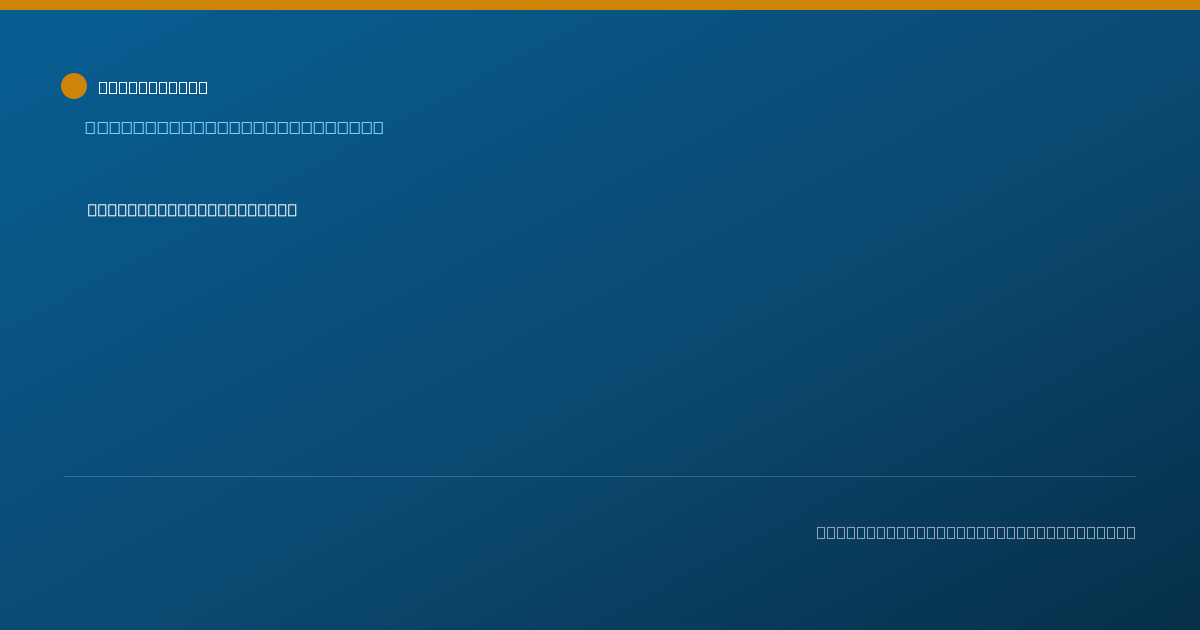
Task: Click the right end of the horizontal divider line
Action: (x=1134, y=476)
